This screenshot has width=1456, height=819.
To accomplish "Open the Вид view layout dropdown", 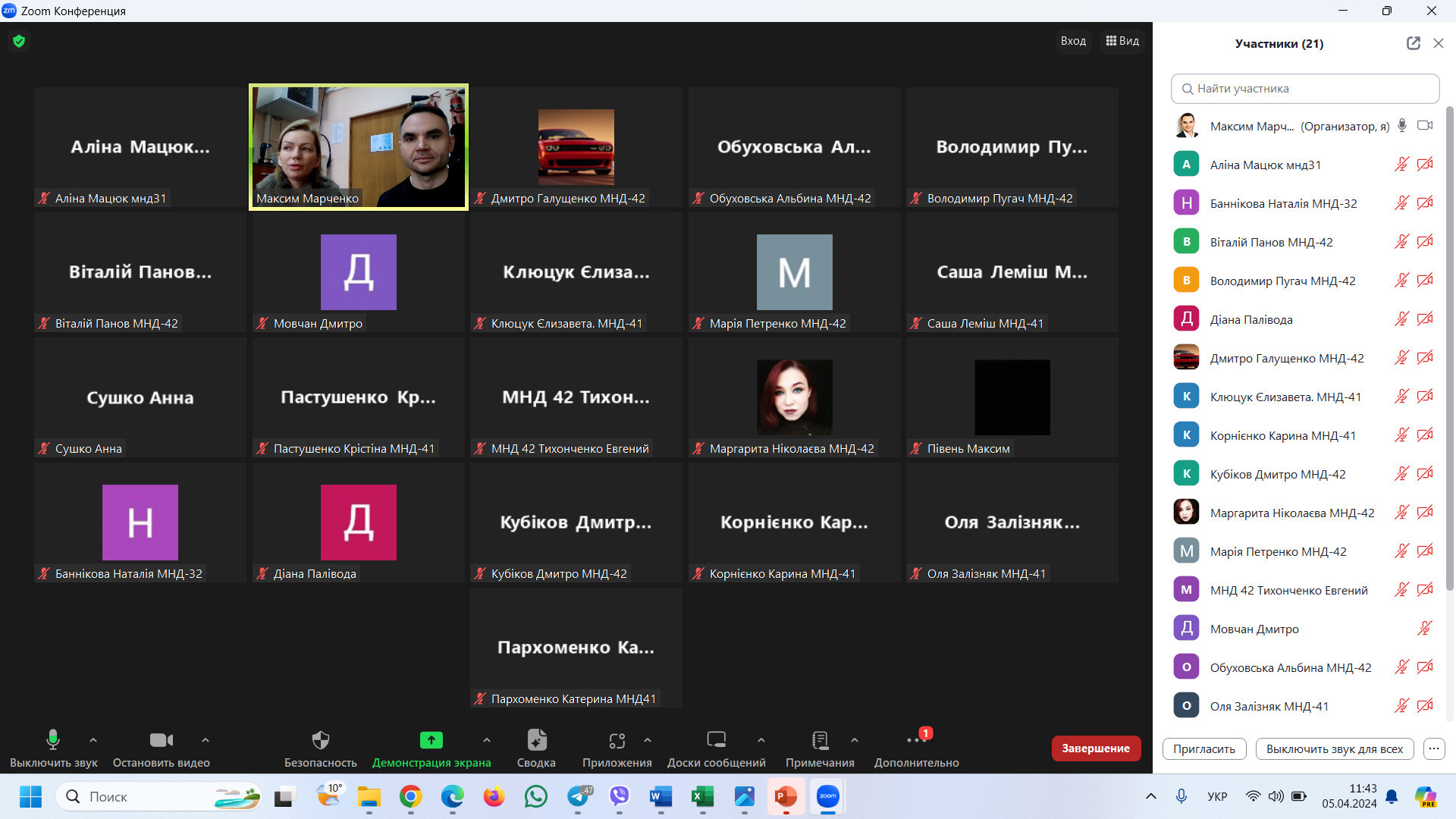I will pos(1122,41).
